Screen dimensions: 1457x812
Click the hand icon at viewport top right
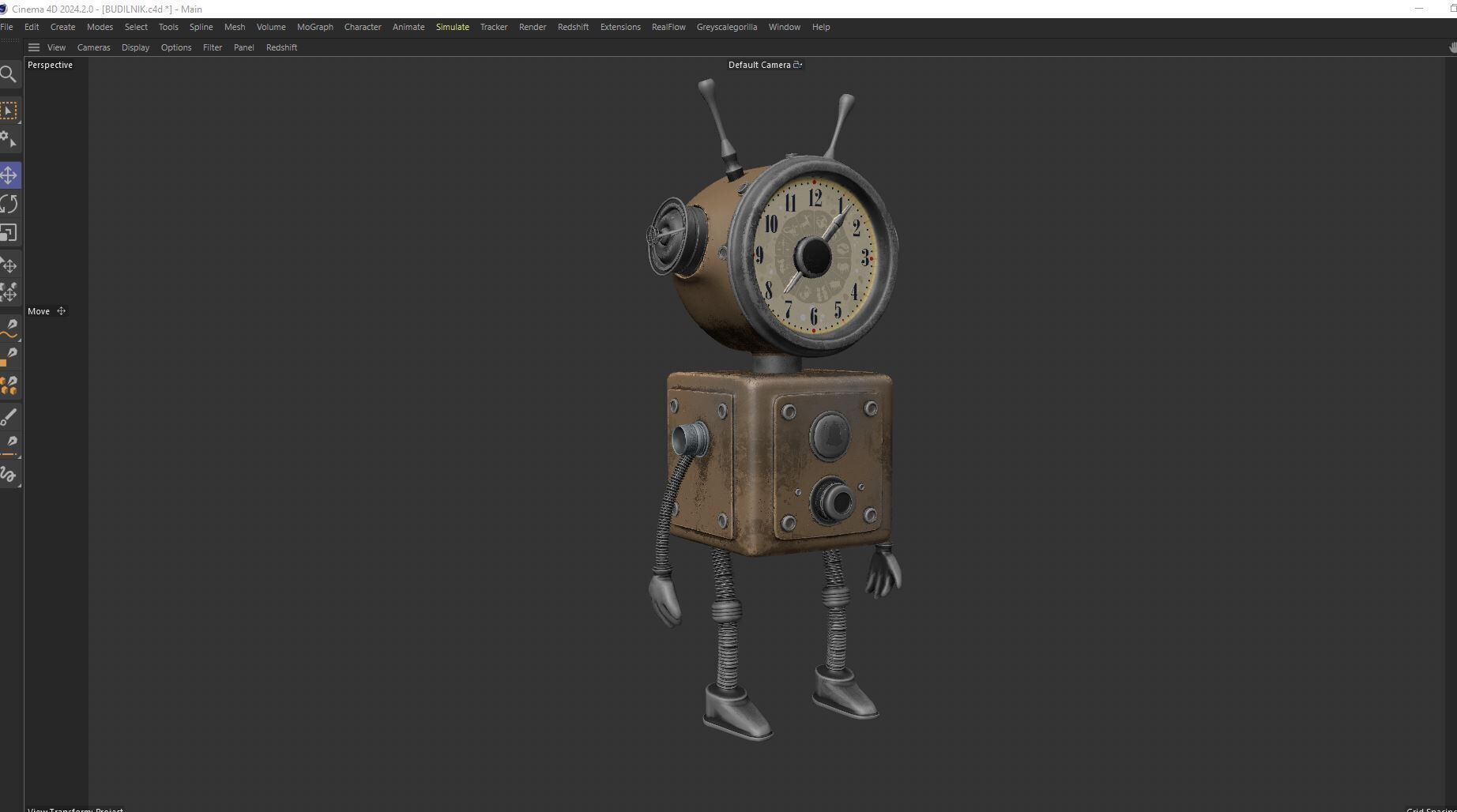click(x=1452, y=47)
